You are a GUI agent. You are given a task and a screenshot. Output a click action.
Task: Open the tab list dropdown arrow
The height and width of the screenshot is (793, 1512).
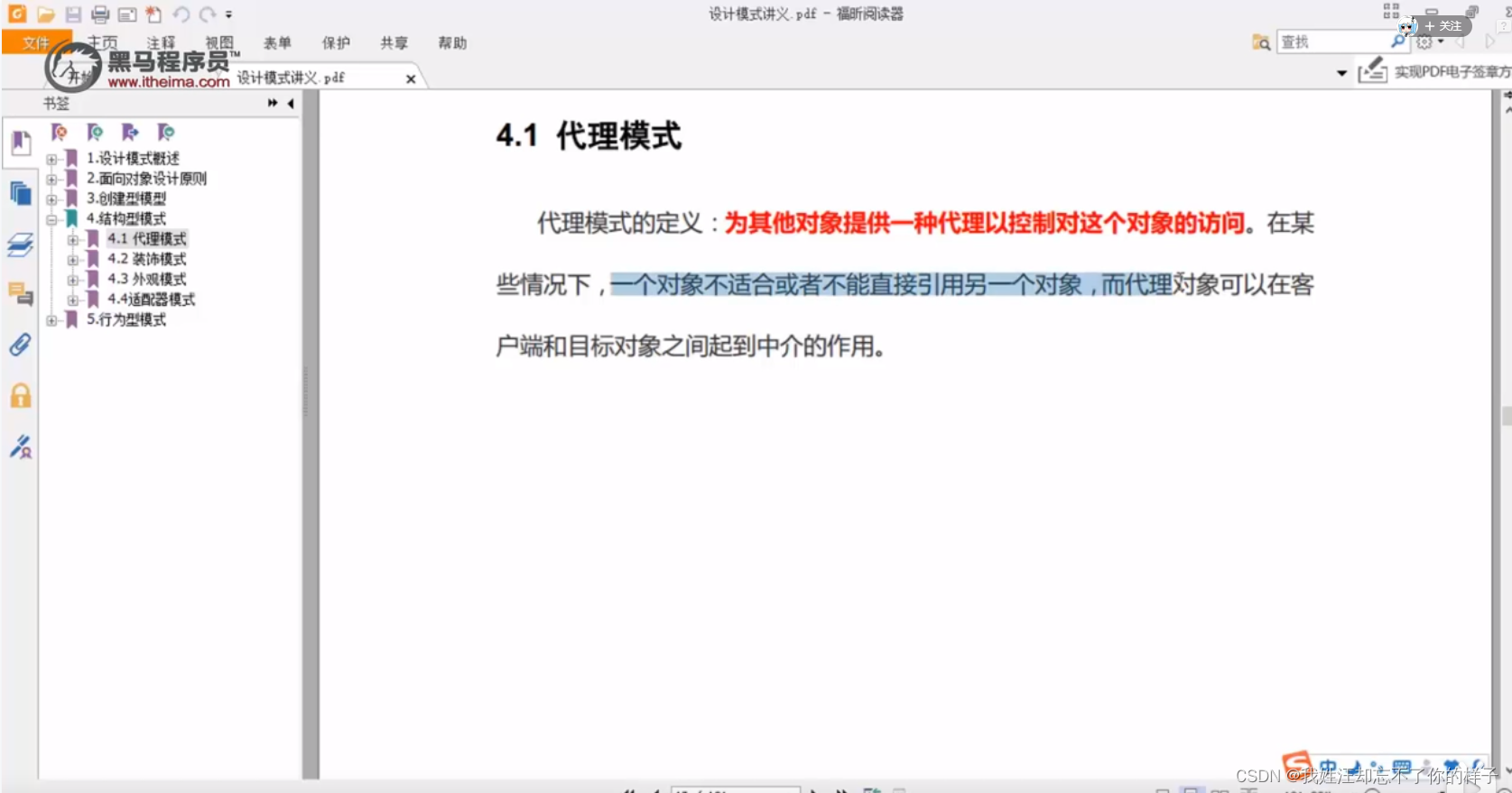pyautogui.click(x=1342, y=73)
